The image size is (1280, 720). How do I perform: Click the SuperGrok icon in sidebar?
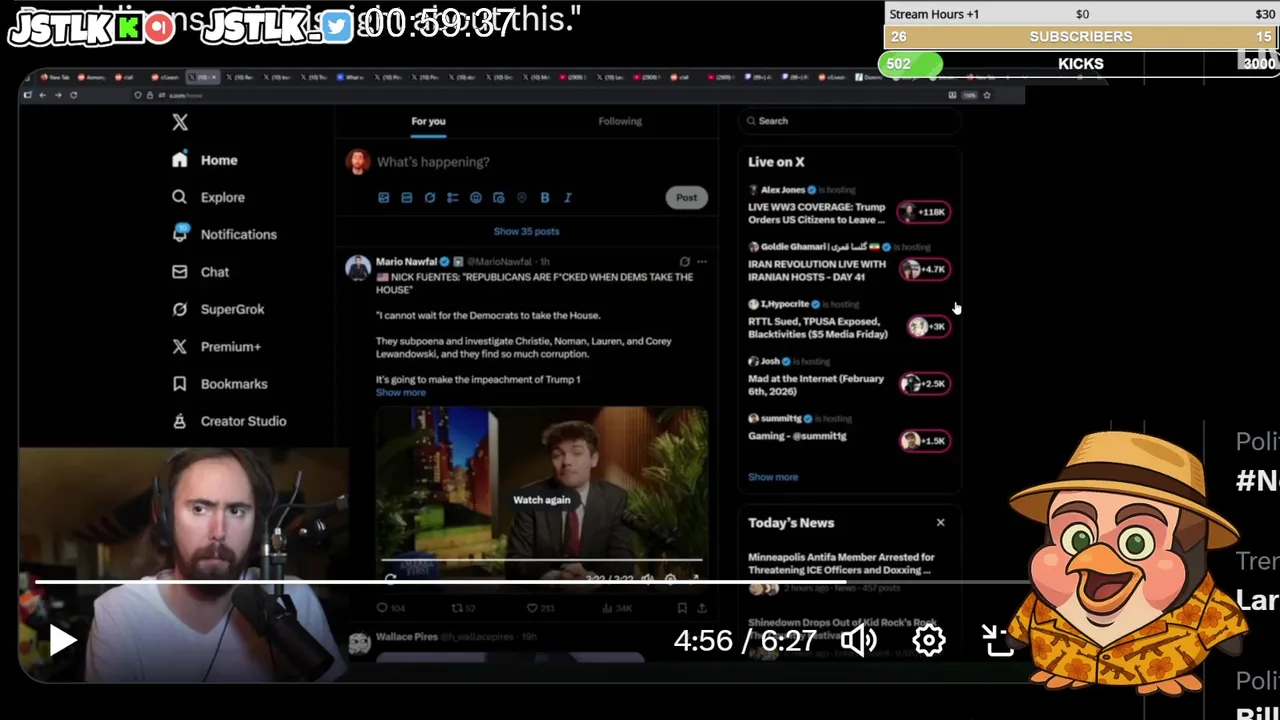tap(179, 309)
